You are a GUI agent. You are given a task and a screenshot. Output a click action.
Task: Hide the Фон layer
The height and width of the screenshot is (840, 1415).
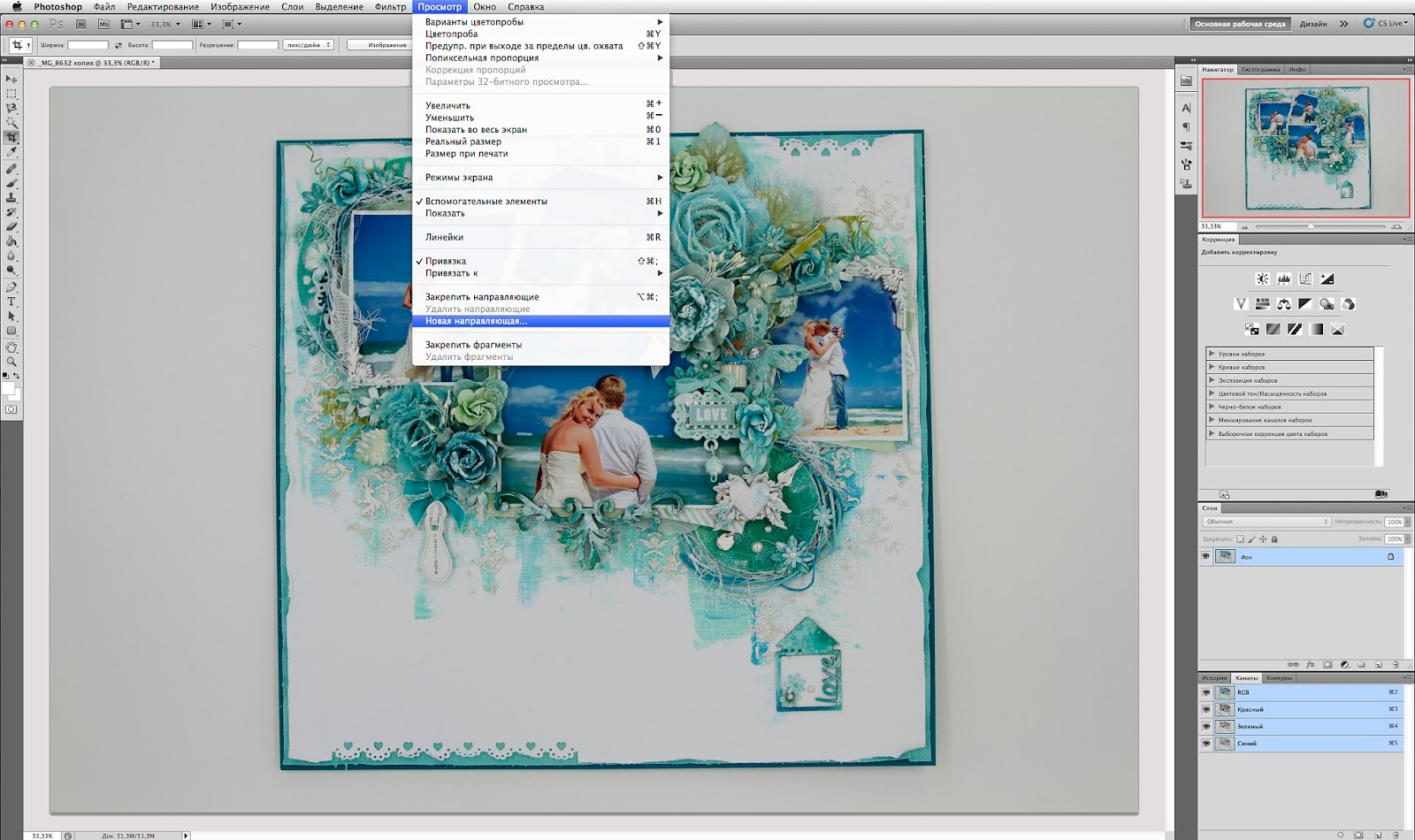tap(1205, 556)
